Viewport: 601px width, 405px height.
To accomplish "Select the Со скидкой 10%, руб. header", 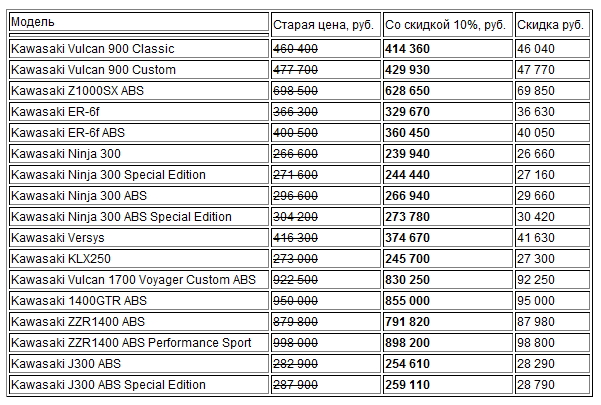I will (x=445, y=21).
